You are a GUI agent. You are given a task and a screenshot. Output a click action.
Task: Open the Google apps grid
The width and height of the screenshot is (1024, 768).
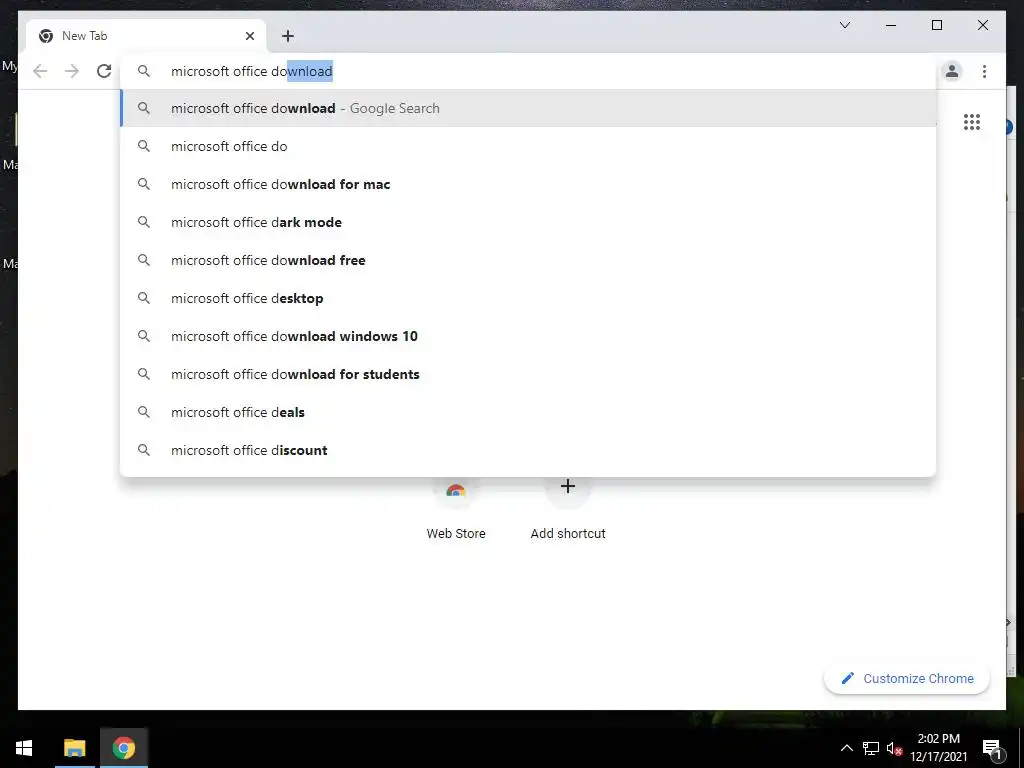tap(972, 122)
